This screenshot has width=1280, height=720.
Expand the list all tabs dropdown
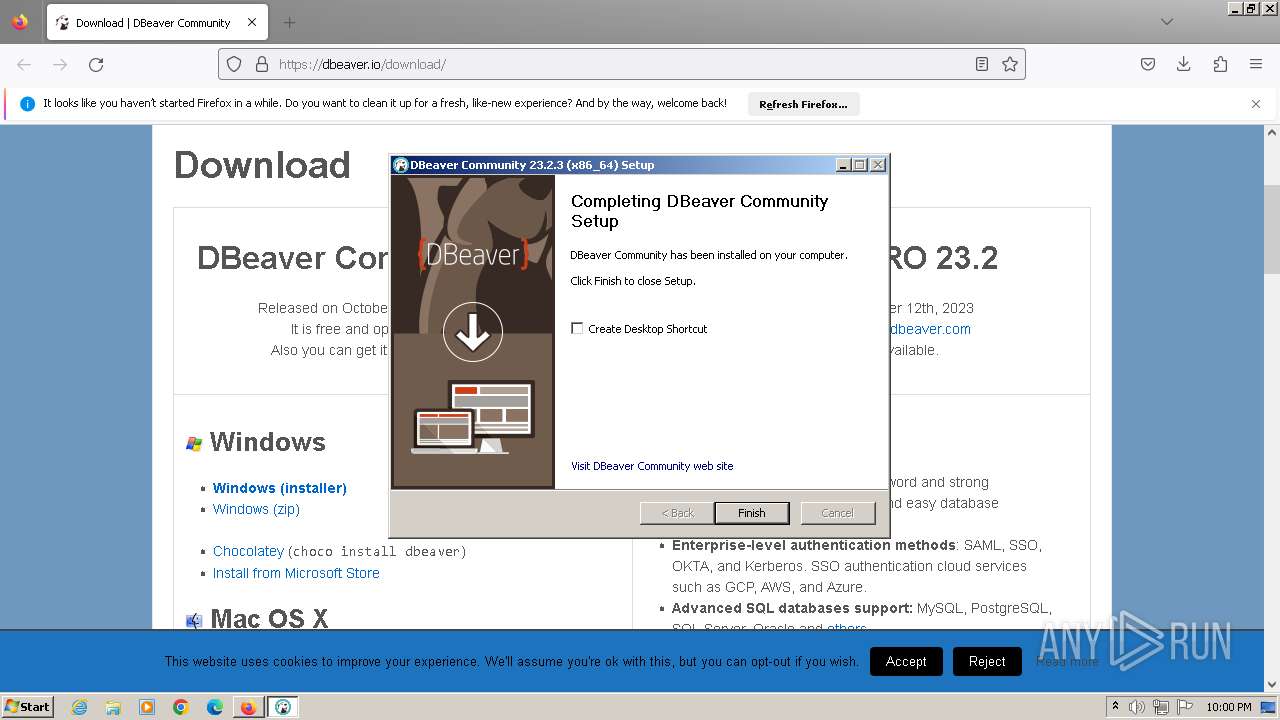(x=1167, y=22)
